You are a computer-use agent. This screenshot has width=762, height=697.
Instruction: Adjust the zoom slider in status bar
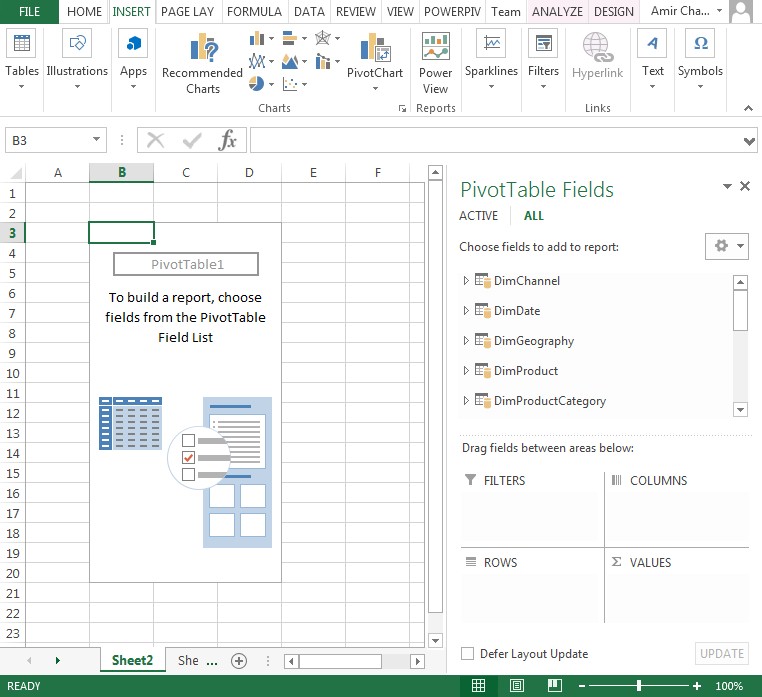[639, 686]
